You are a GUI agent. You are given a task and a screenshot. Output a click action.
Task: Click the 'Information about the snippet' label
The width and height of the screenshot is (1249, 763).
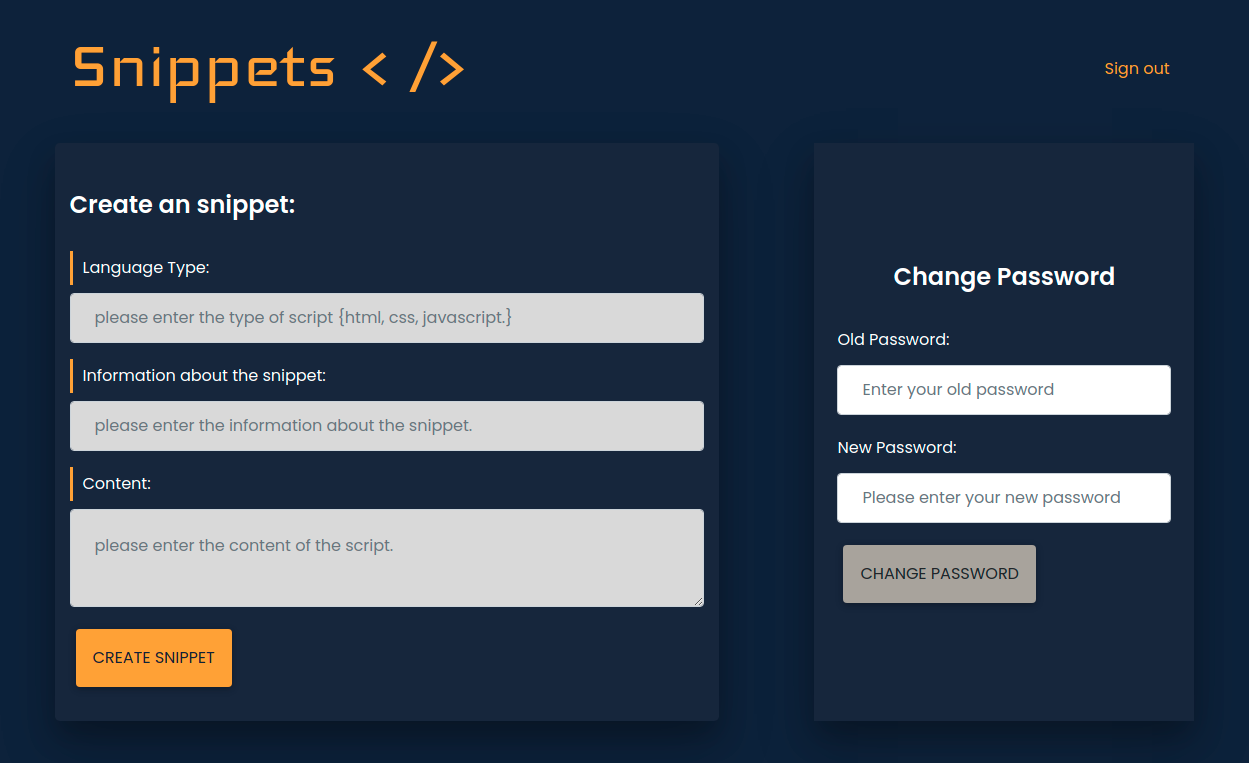coord(204,376)
